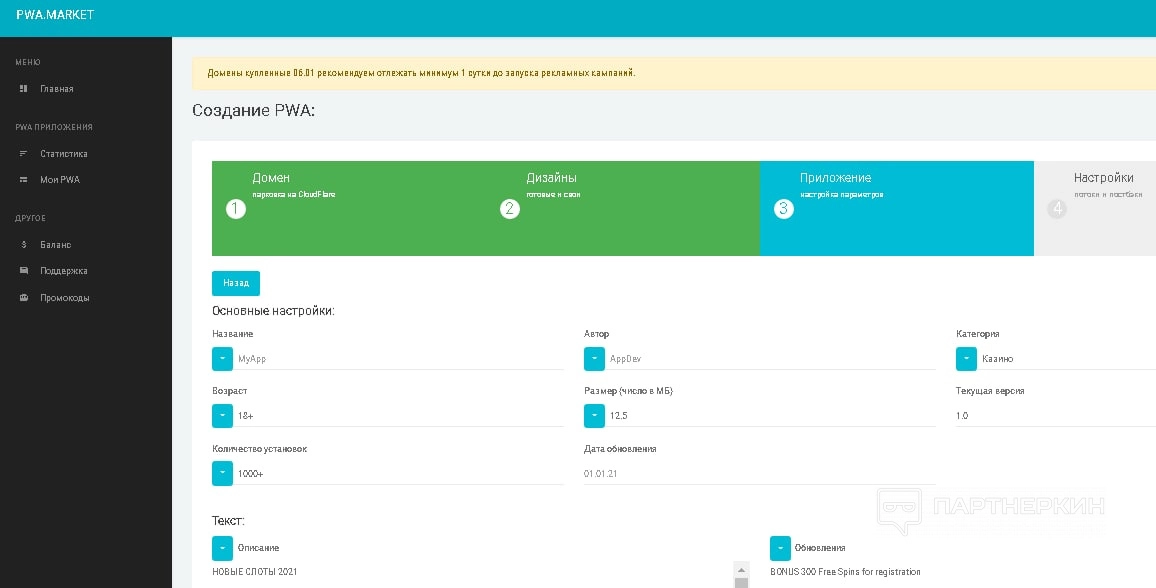Open the Автор dropdown button
This screenshot has height=588, width=1156.
pos(594,359)
